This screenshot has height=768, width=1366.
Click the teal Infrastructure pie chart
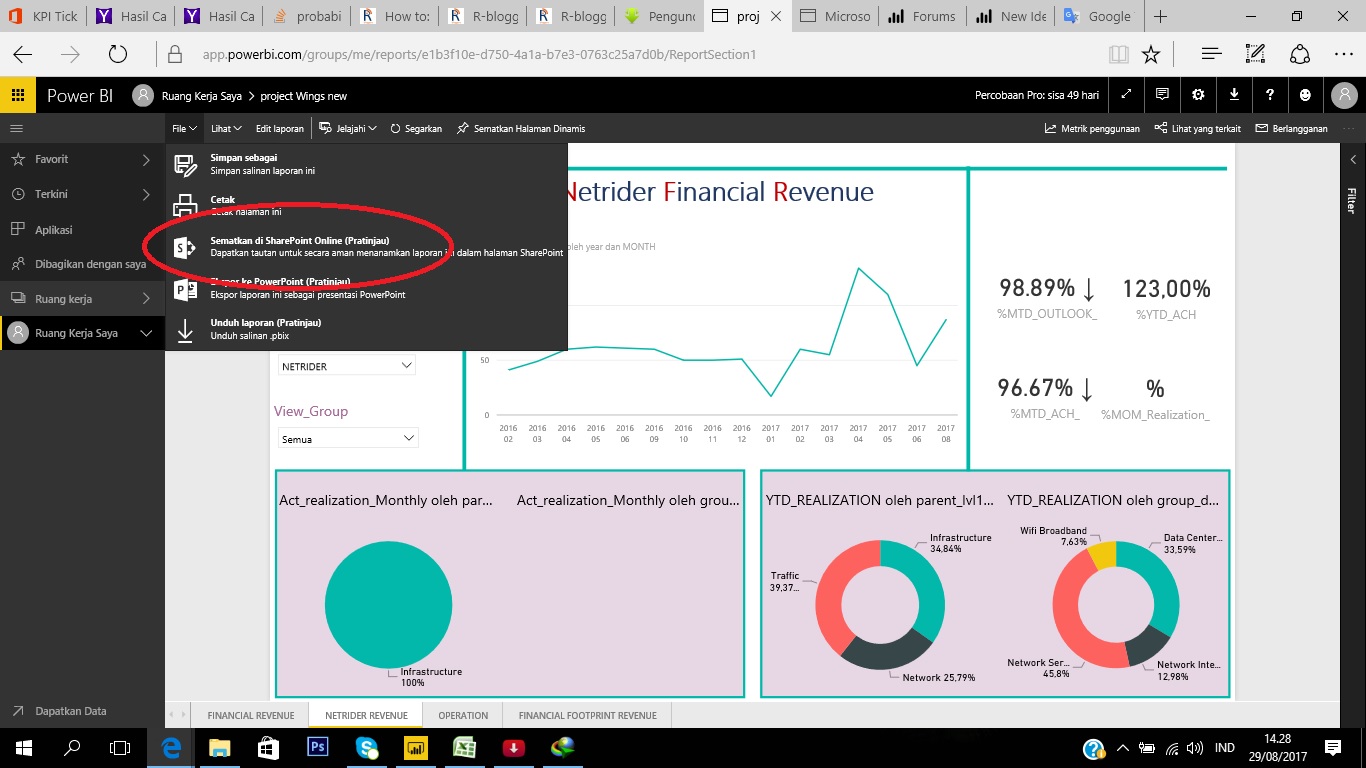click(x=388, y=604)
